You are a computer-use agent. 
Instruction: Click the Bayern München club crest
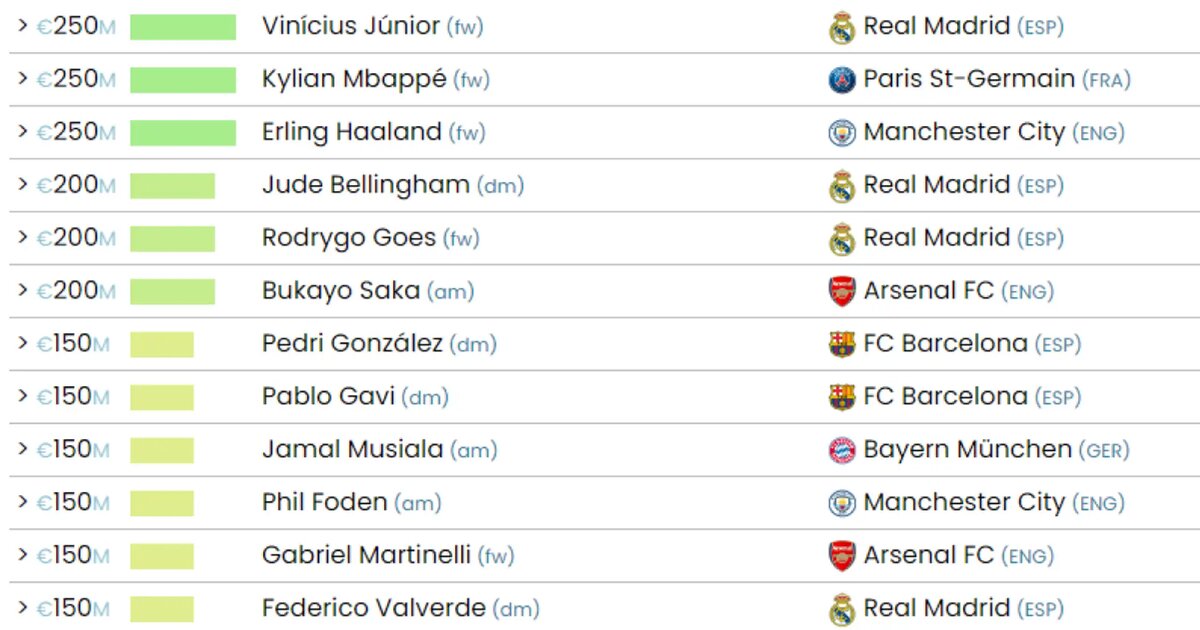point(842,450)
